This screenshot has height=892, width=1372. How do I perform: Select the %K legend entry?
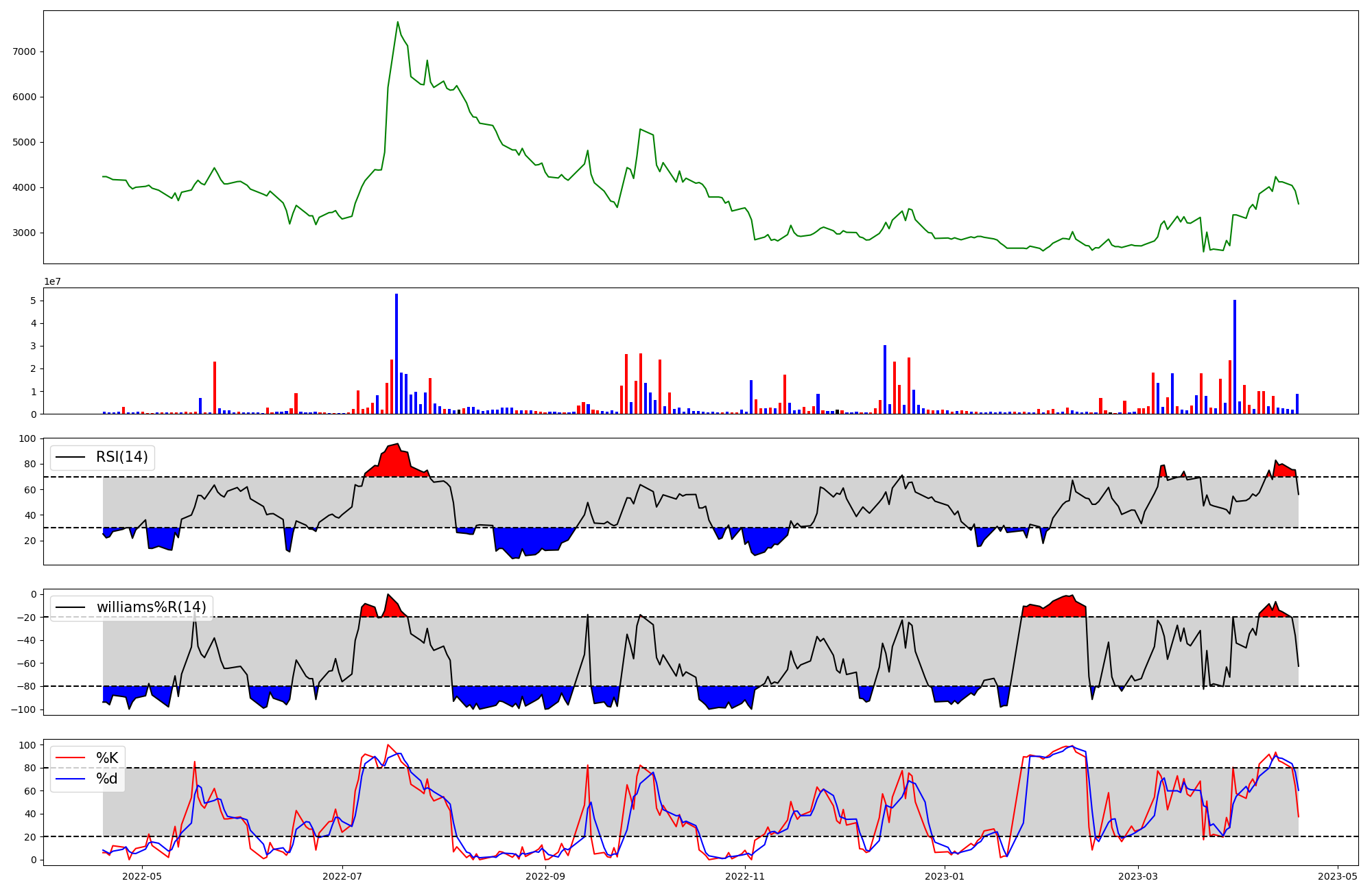point(106,758)
